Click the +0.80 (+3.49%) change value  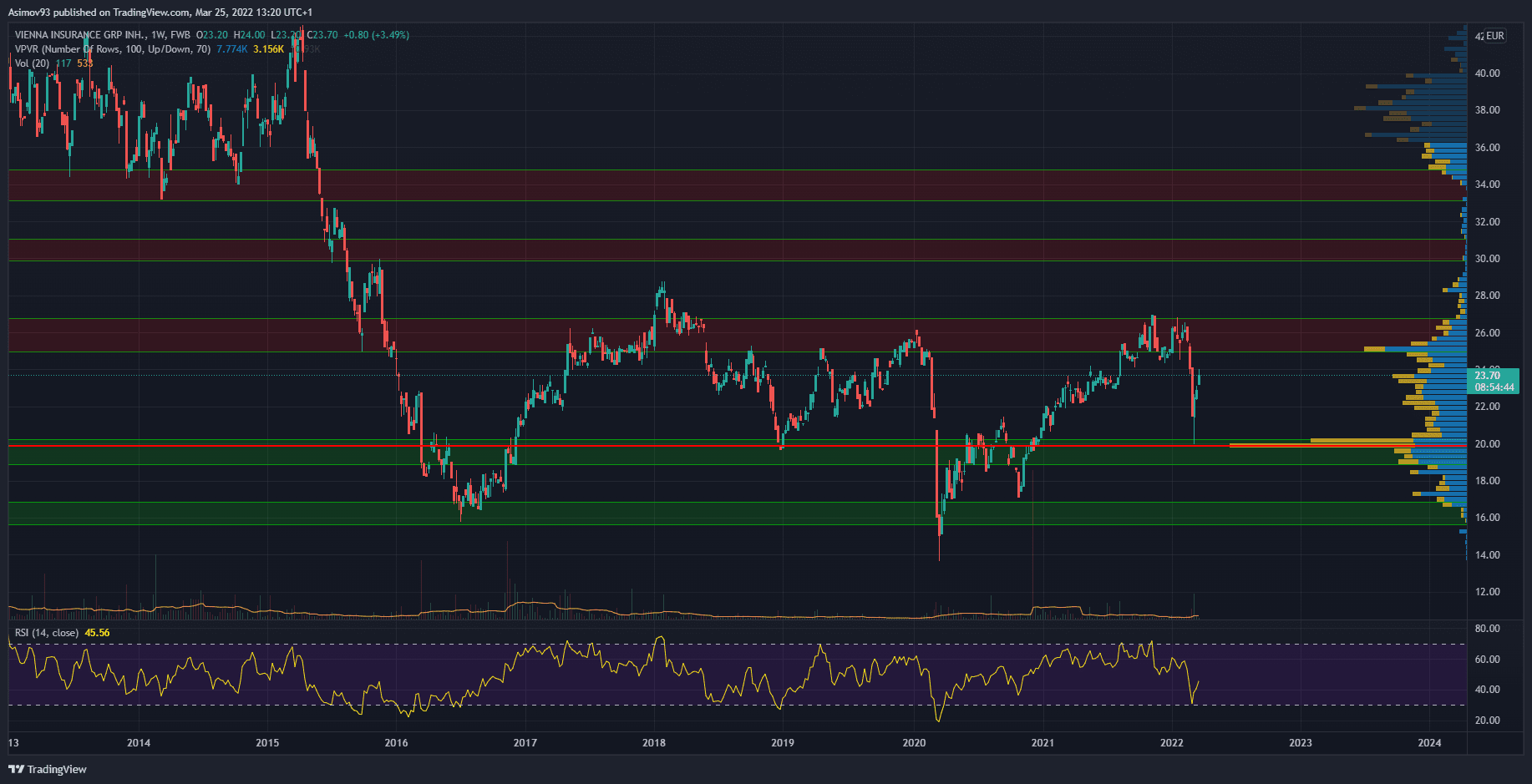tap(376, 35)
